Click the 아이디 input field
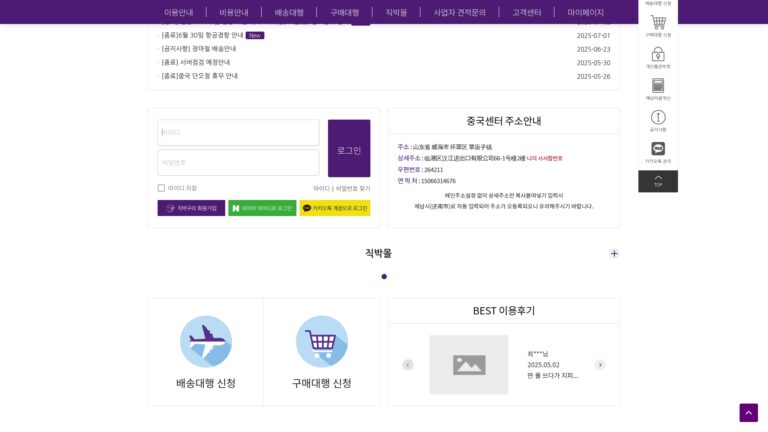The height and width of the screenshot is (432, 768). point(238,133)
